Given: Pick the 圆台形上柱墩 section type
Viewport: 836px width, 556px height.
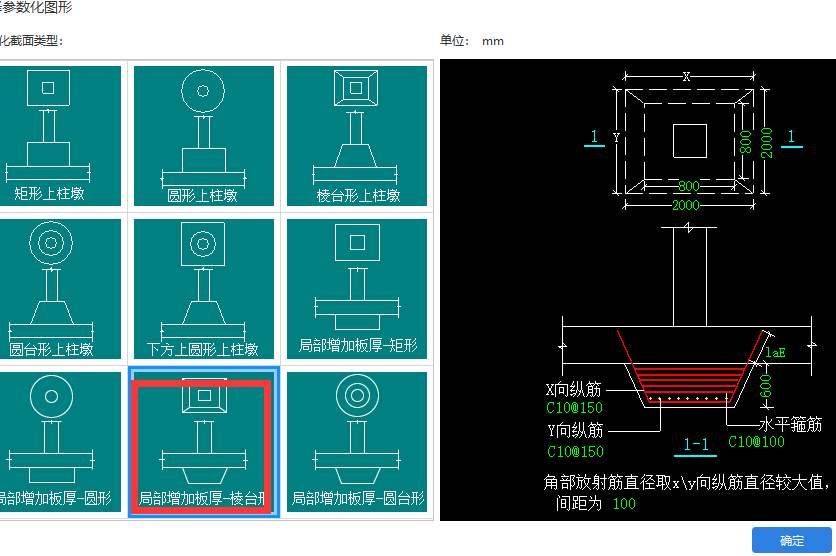Looking at the screenshot, I should tap(59, 289).
